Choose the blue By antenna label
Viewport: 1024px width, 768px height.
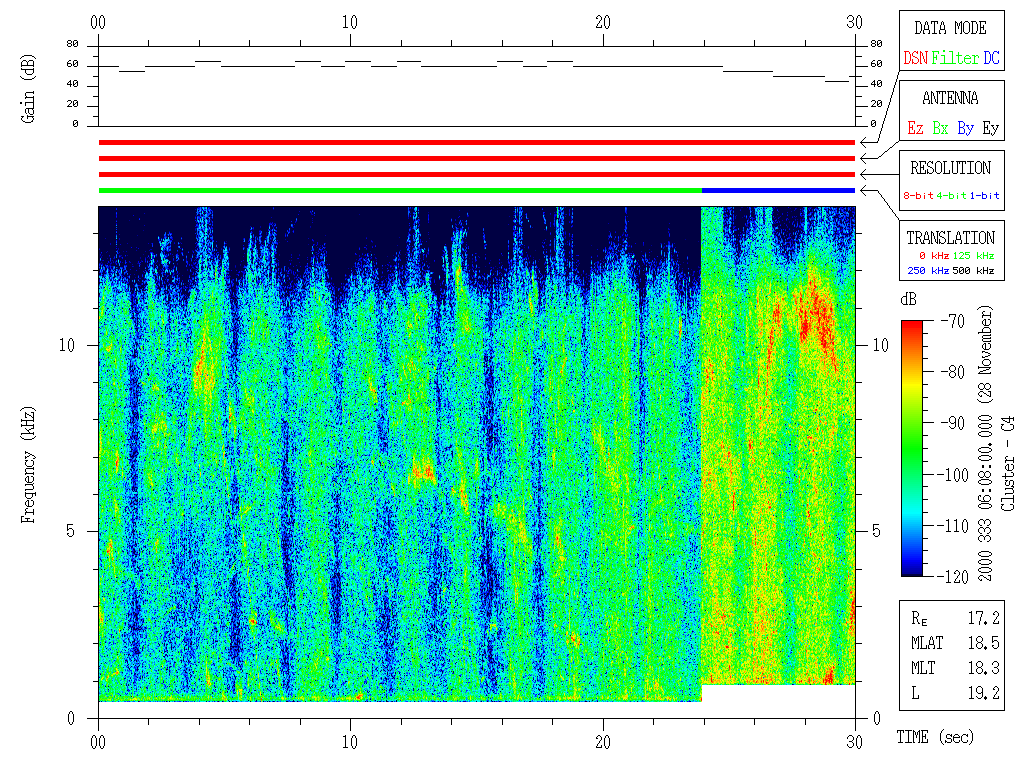click(965, 129)
